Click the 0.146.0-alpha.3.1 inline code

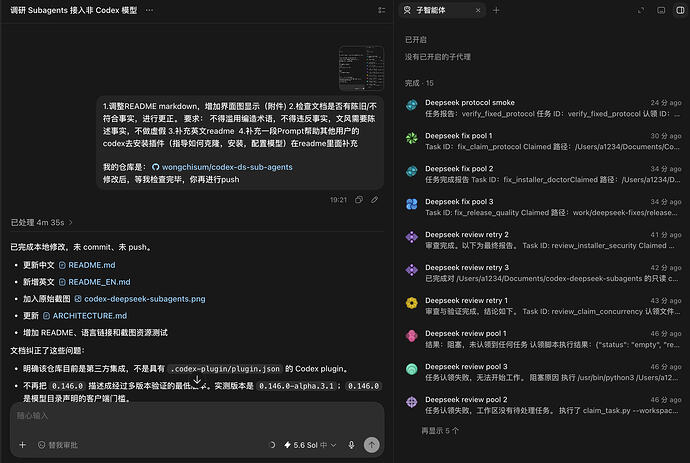296,386
